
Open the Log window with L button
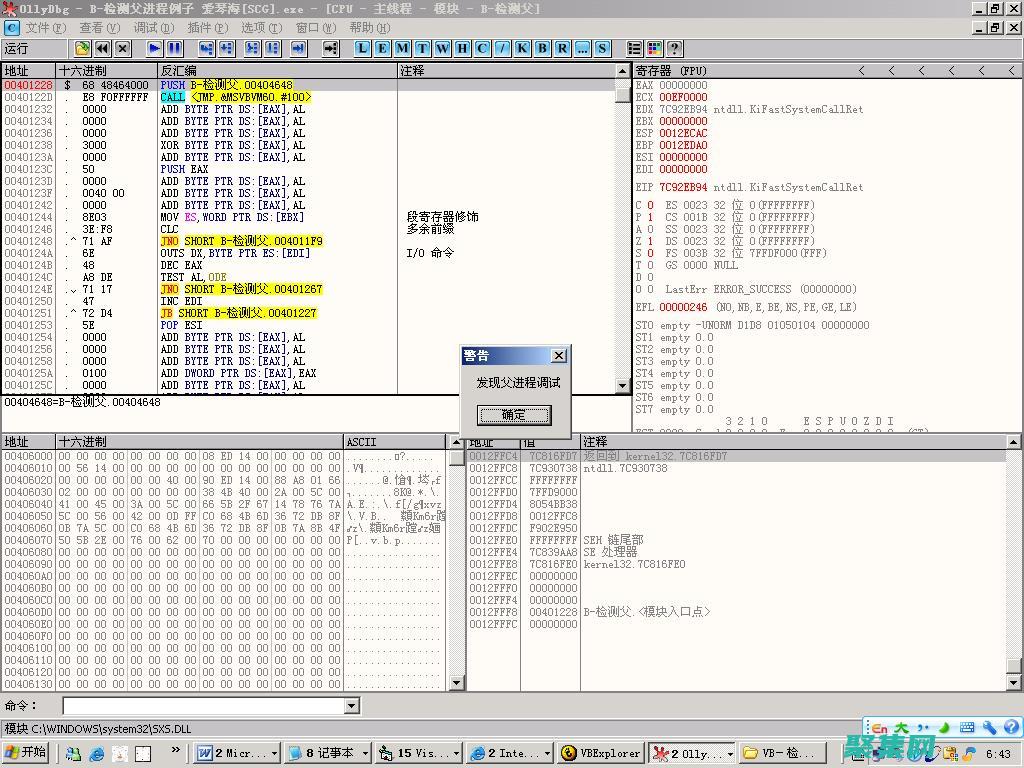coord(362,48)
